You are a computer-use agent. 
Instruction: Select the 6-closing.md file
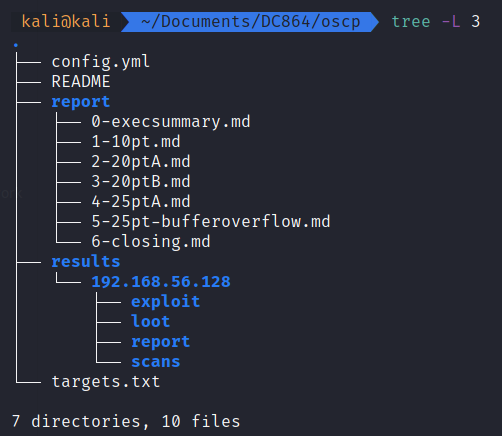pyautogui.click(x=151, y=242)
